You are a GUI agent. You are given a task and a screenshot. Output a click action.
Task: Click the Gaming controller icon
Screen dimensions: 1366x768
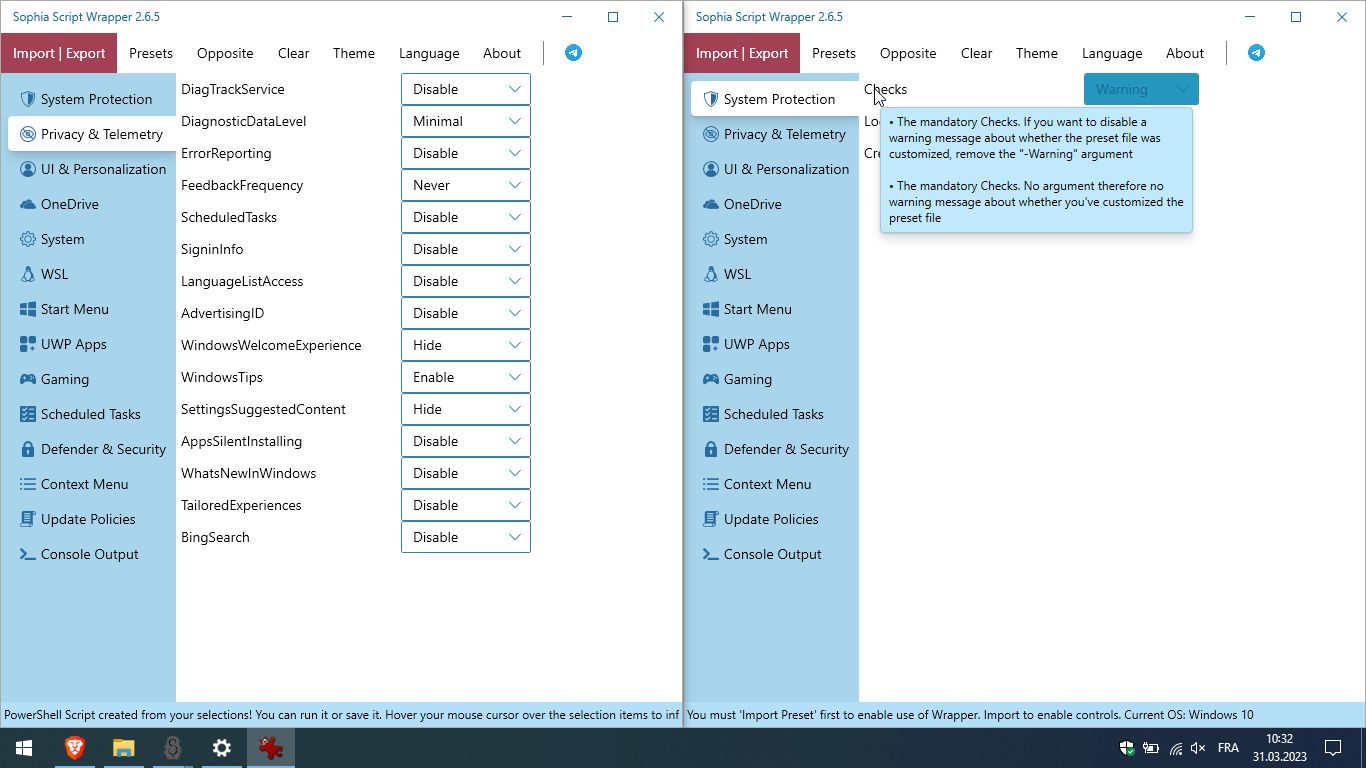(28, 379)
